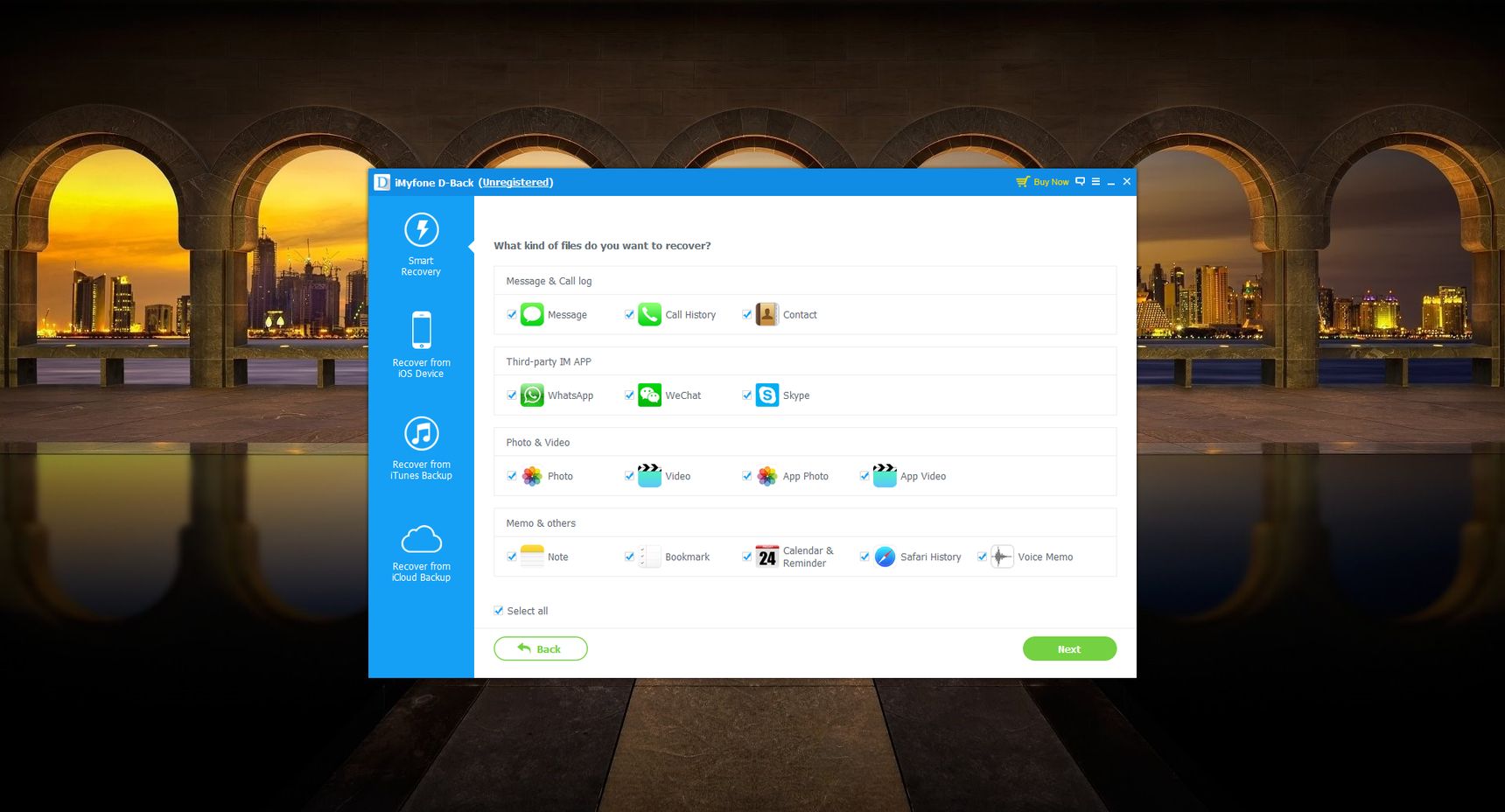The width and height of the screenshot is (1505, 812).
Task: Click the 'Memo & others' heading
Action: 541,523
